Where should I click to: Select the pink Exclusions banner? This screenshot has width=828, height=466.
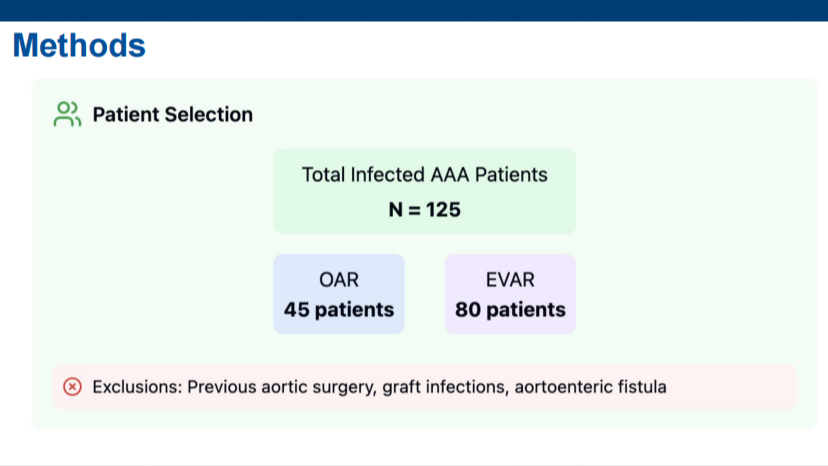(425, 387)
